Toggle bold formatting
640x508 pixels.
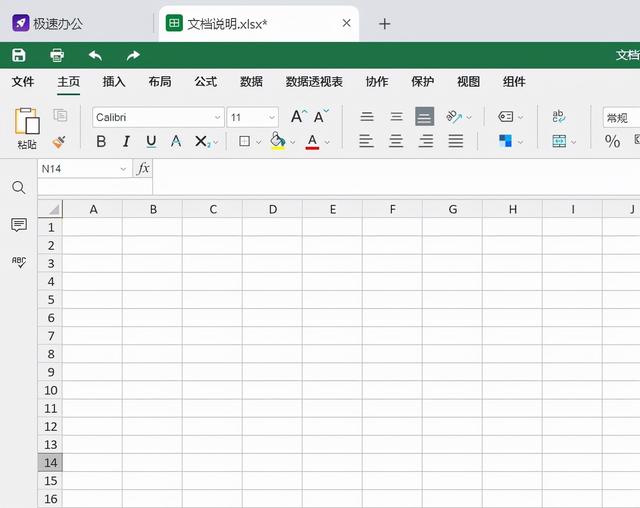(x=101, y=142)
